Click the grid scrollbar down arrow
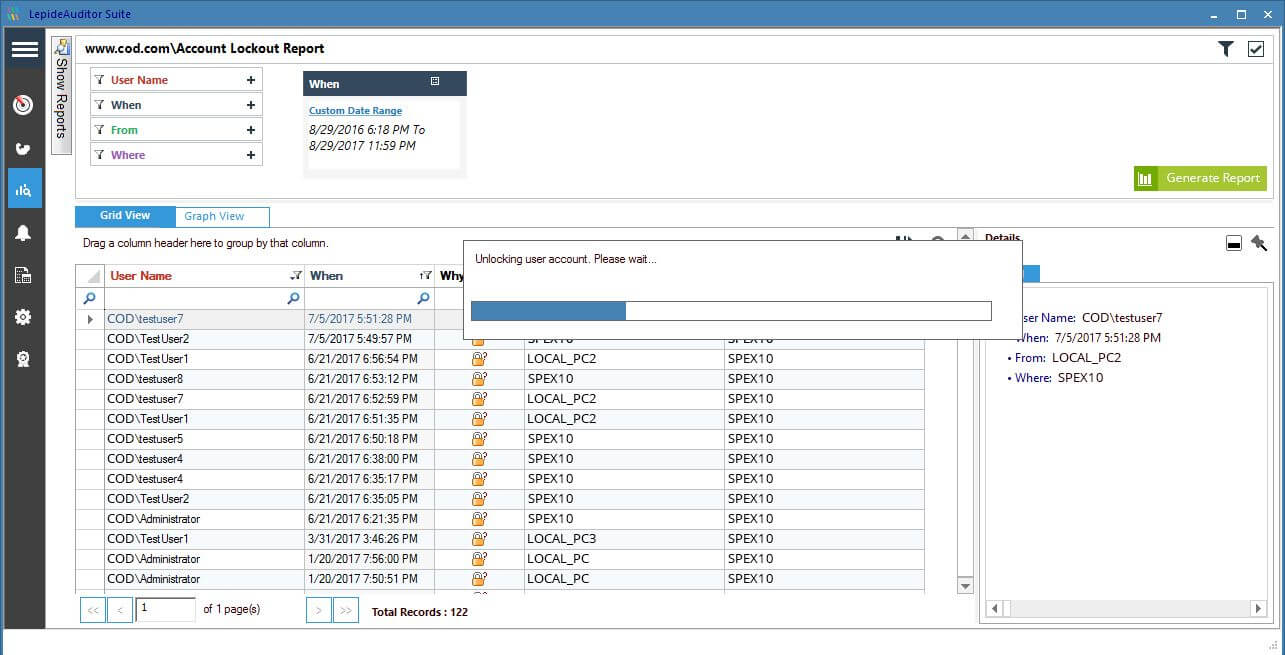This screenshot has width=1285, height=655. tap(965, 585)
